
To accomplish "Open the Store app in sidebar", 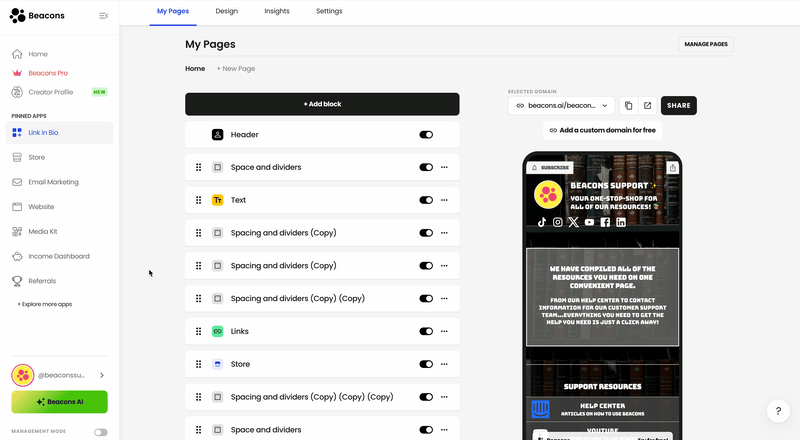I will 36,157.
